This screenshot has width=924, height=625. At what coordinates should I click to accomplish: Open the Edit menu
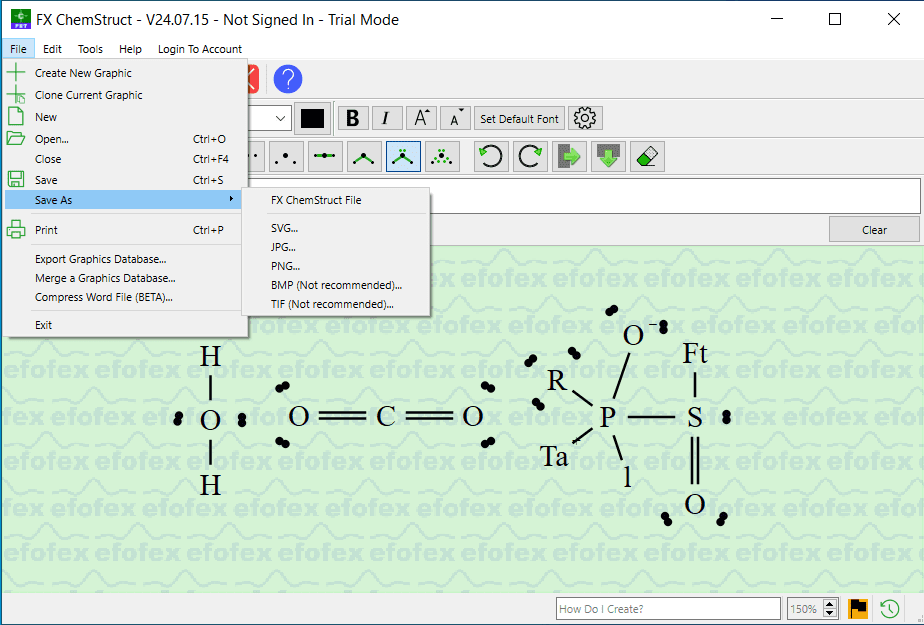click(x=52, y=49)
